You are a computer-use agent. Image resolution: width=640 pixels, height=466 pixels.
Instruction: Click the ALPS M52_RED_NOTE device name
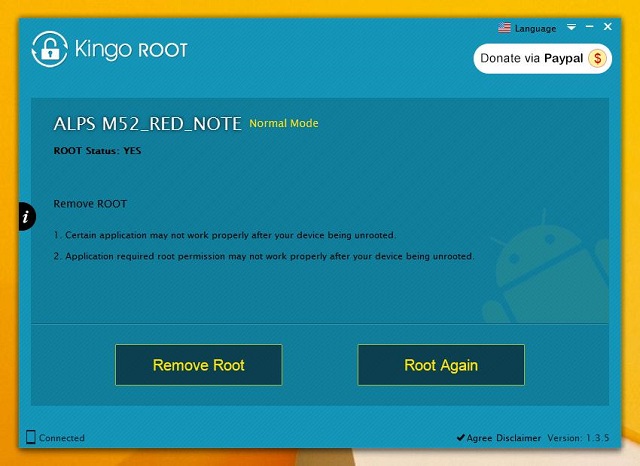tap(147, 124)
